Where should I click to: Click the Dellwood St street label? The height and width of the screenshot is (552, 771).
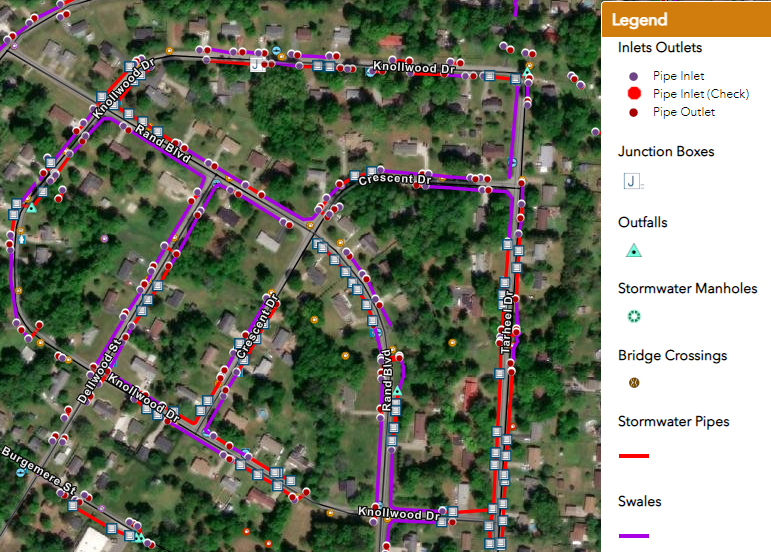[x=99, y=371]
